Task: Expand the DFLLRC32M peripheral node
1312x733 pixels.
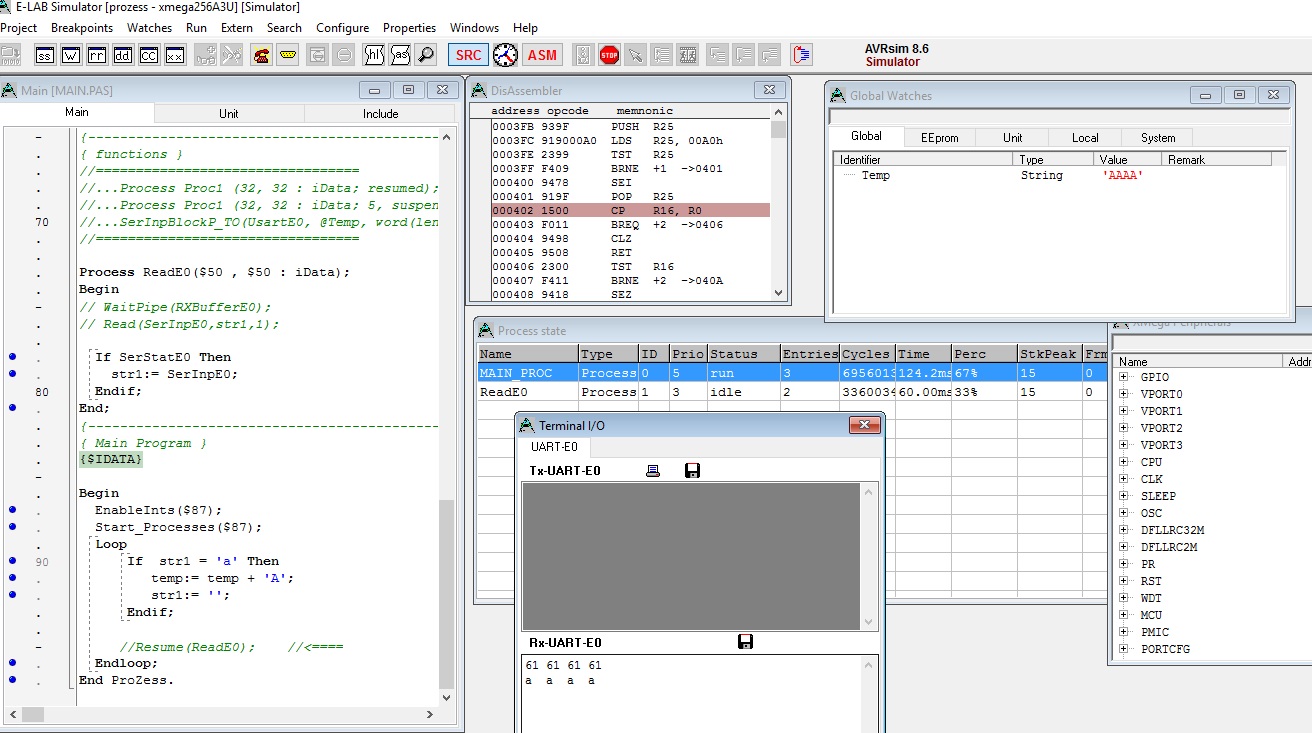Action: coord(1124,530)
